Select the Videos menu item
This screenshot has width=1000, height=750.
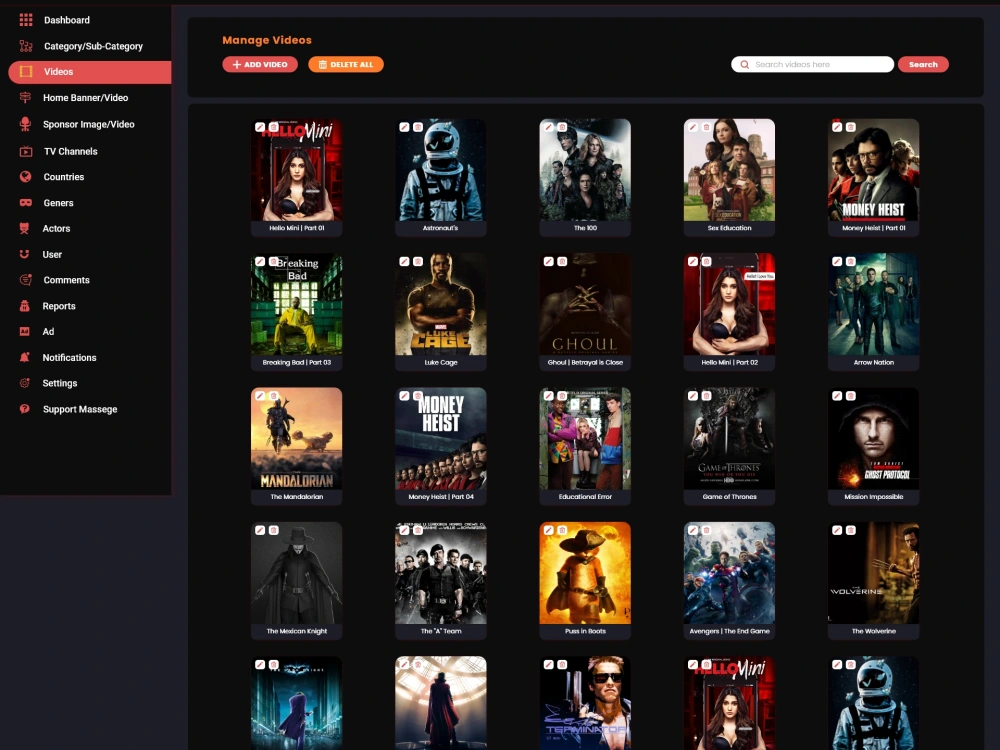pos(89,71)
